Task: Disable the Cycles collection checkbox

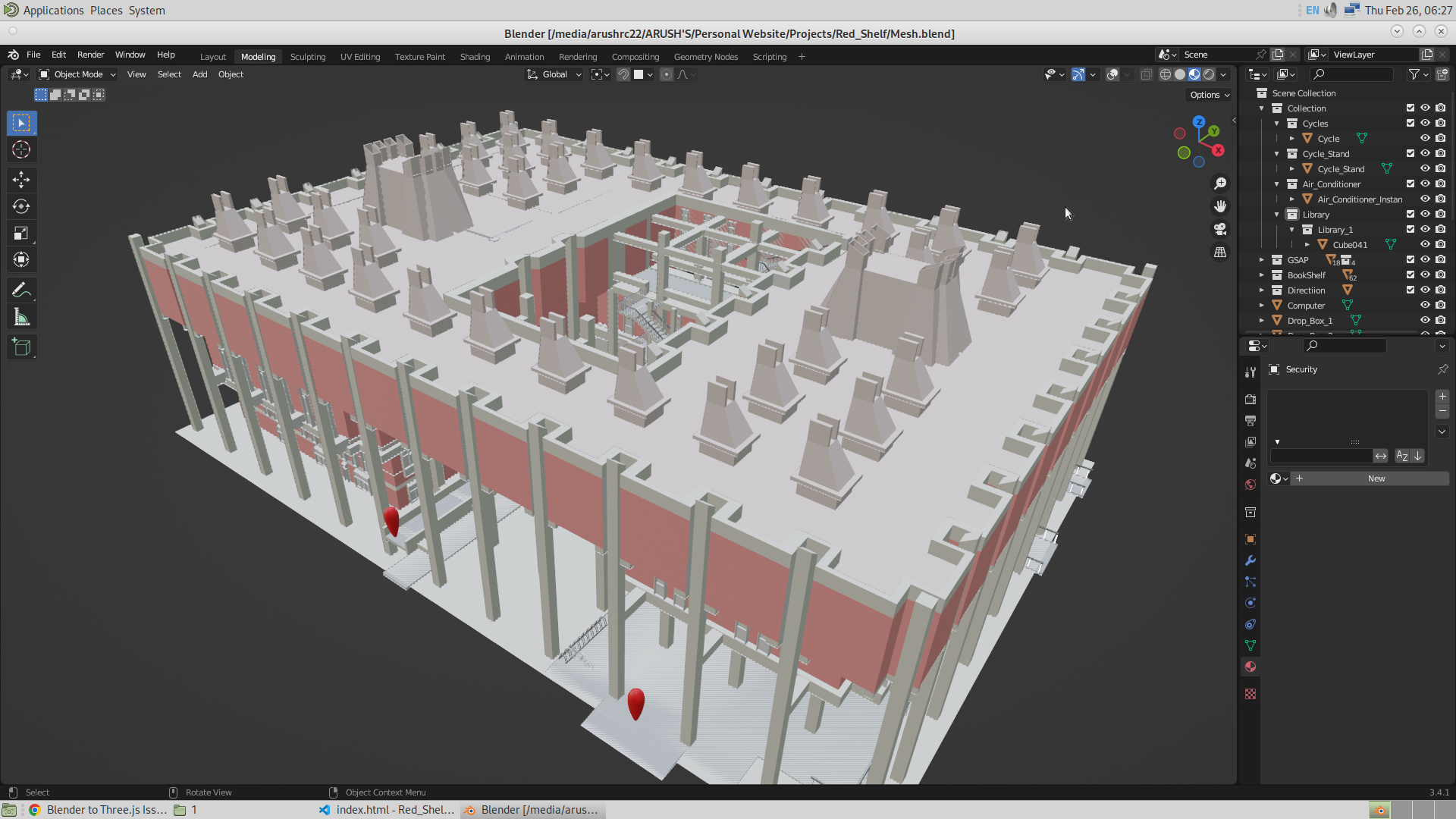Action: click(1410, 123)
